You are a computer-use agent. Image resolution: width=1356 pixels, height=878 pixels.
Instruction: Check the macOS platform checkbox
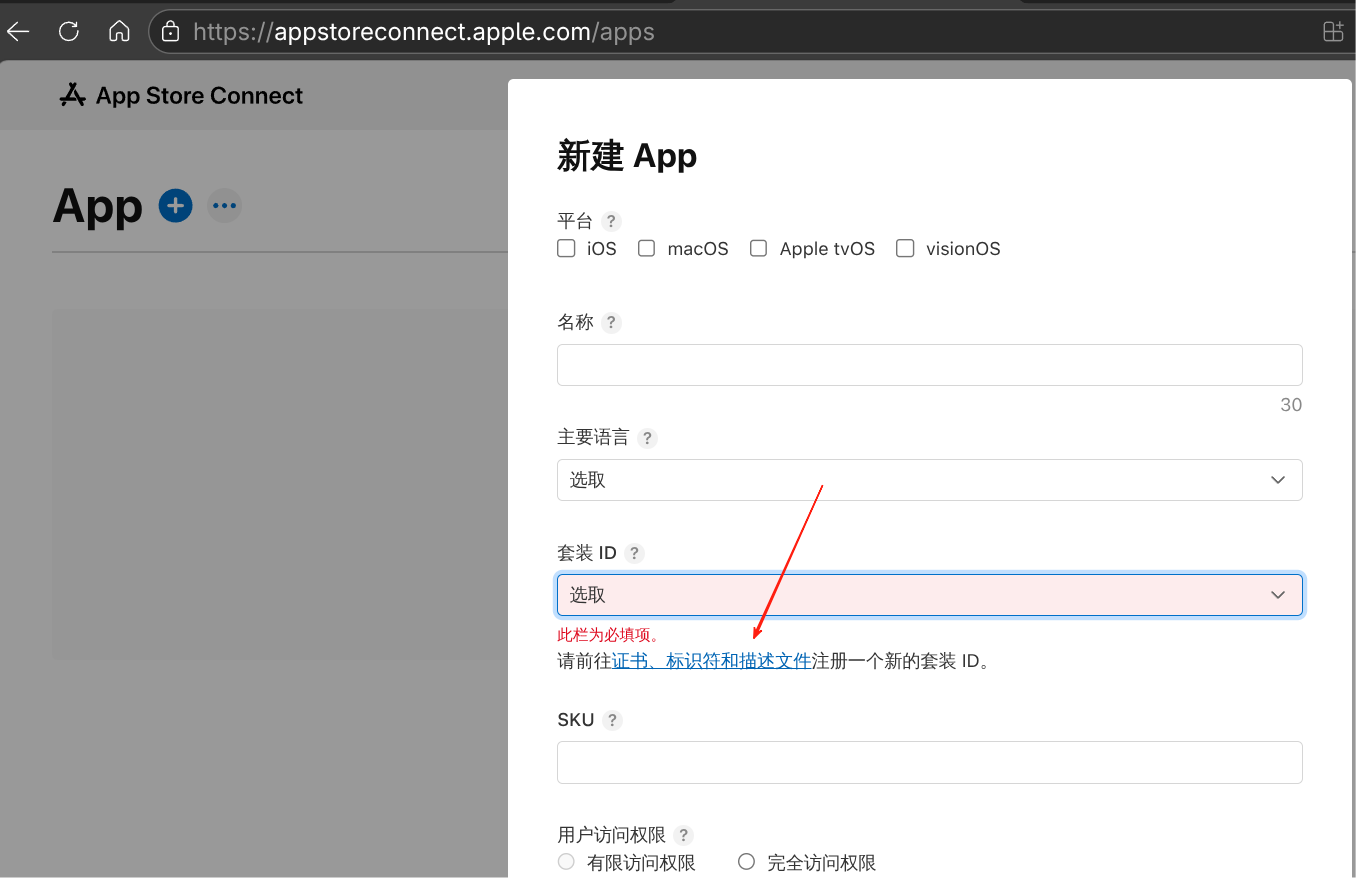tap(647, 248)
